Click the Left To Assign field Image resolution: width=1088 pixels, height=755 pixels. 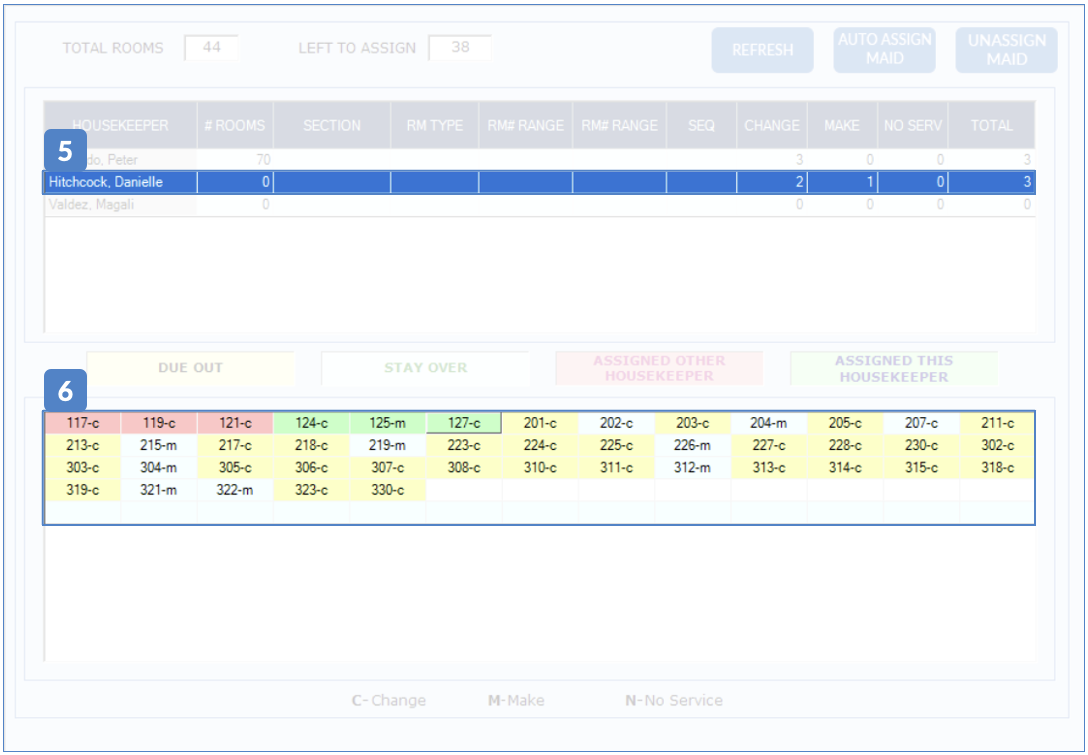[x=459, y=47]
